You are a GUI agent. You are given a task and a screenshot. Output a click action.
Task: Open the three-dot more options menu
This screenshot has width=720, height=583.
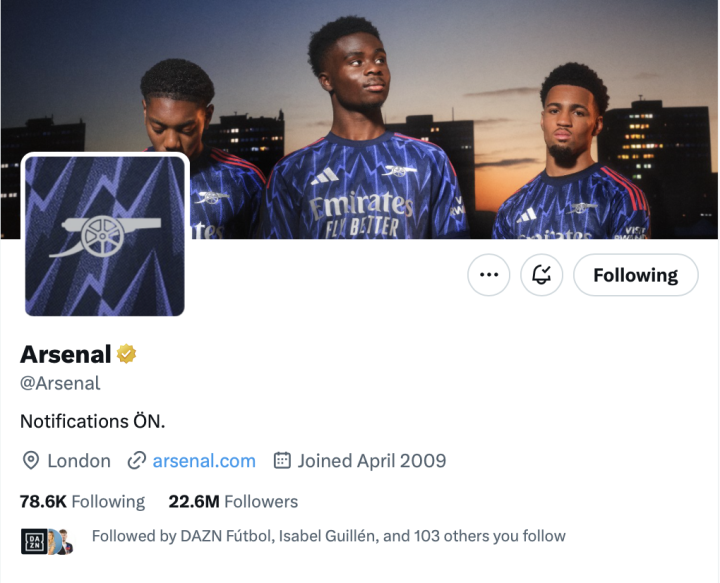(x=488, y=275)
